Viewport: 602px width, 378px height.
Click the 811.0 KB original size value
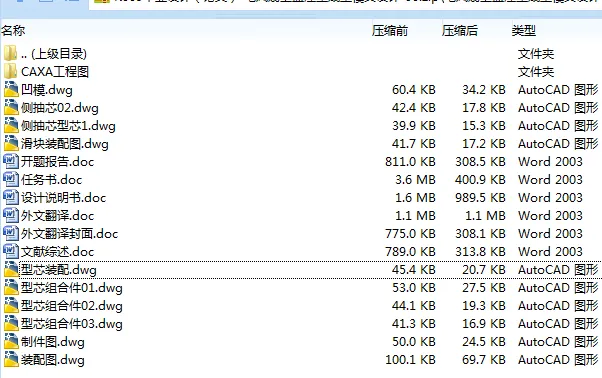410,162
